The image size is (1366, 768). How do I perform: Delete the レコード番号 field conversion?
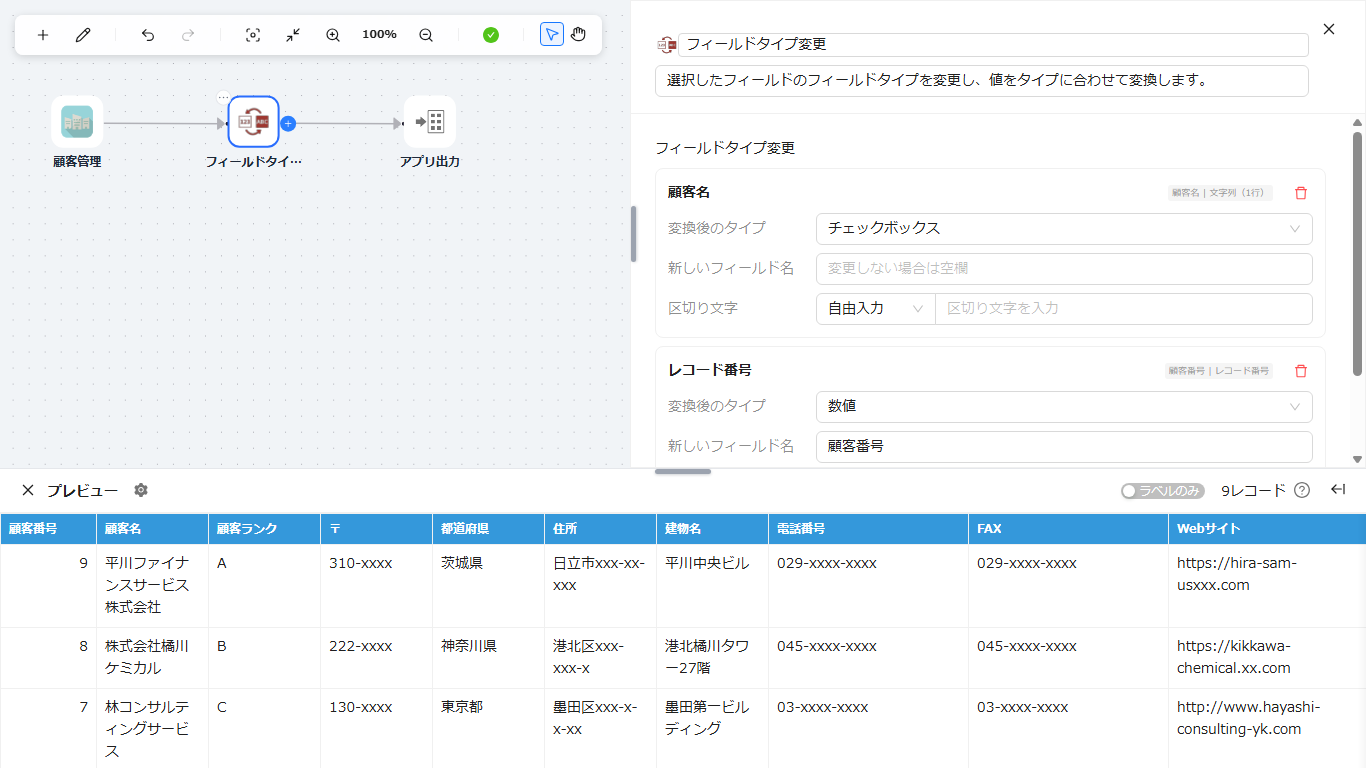click(1301, 371)
